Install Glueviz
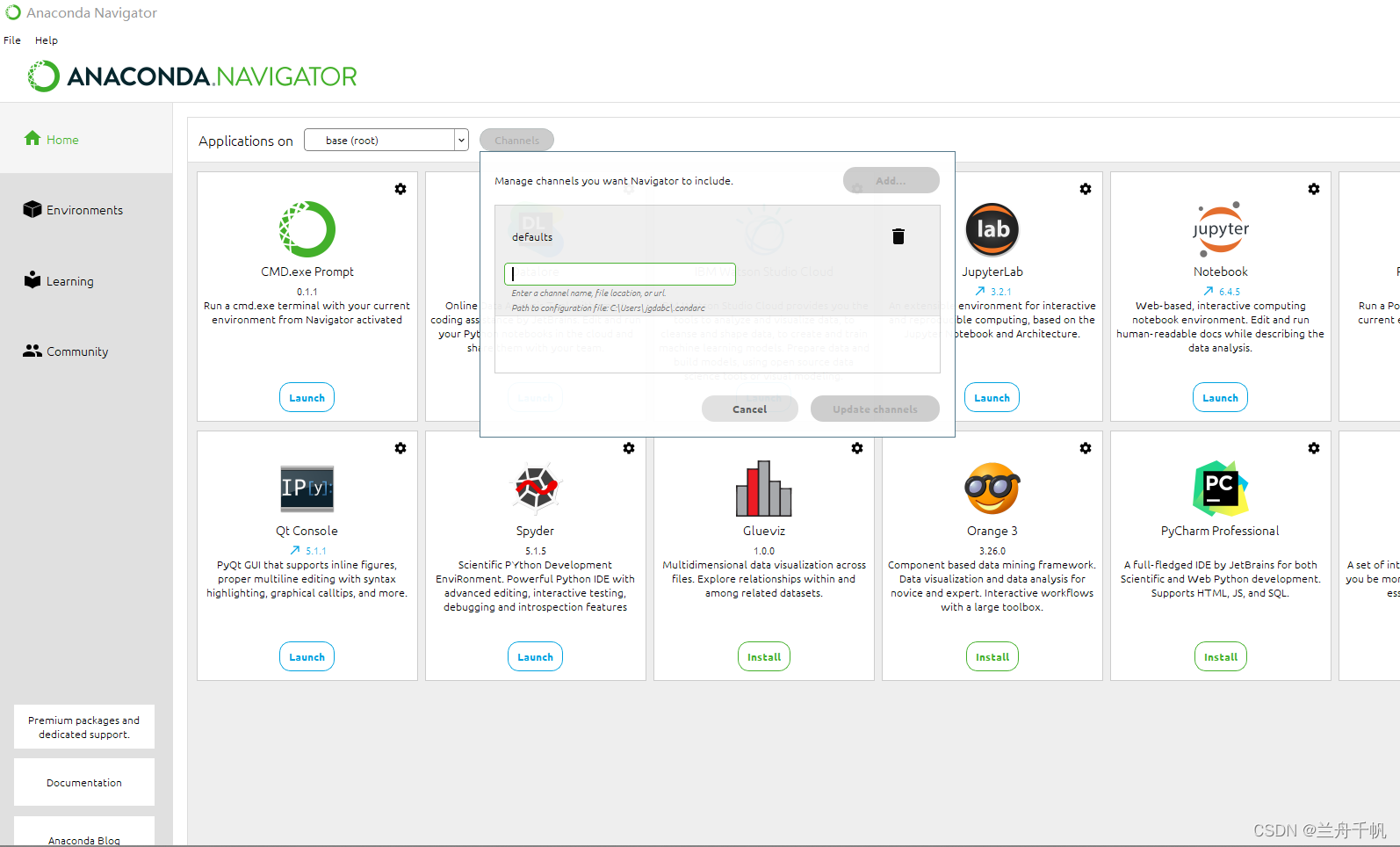Image resolution: width=1400 pixels, height=847 pixels. coord(764,656)
